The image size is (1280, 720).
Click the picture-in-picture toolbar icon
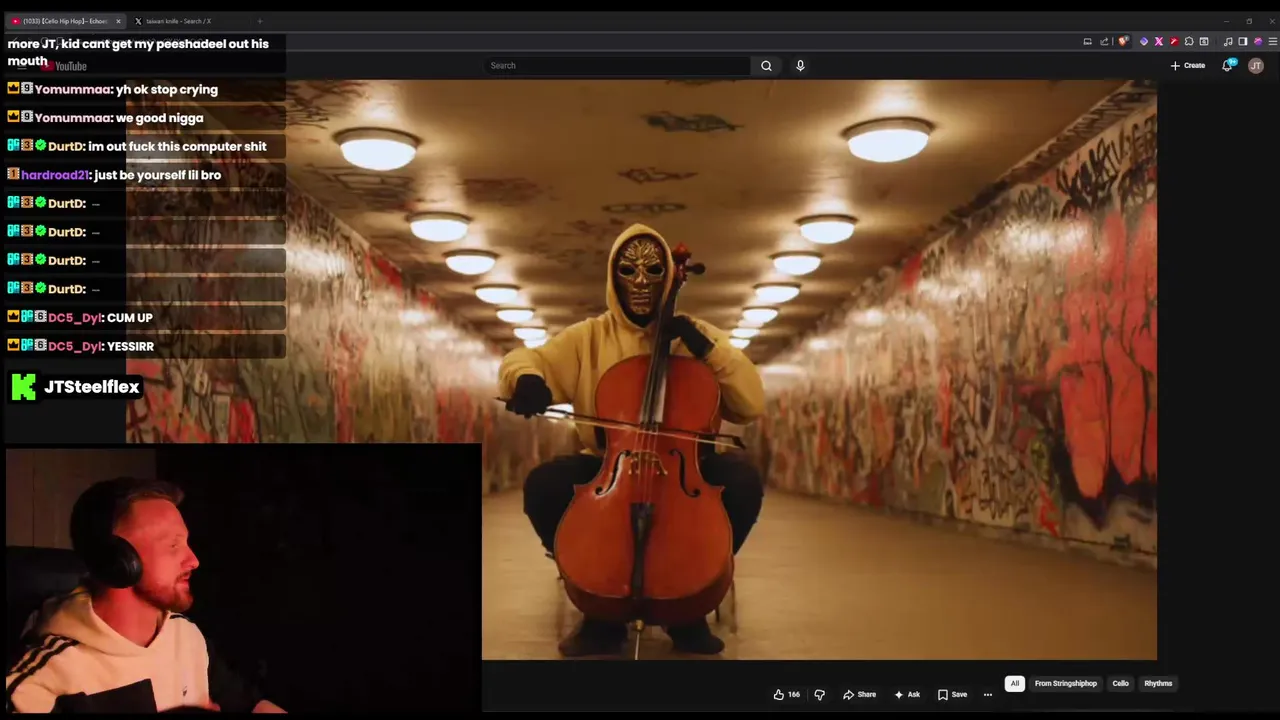(x=1204, y=41)
